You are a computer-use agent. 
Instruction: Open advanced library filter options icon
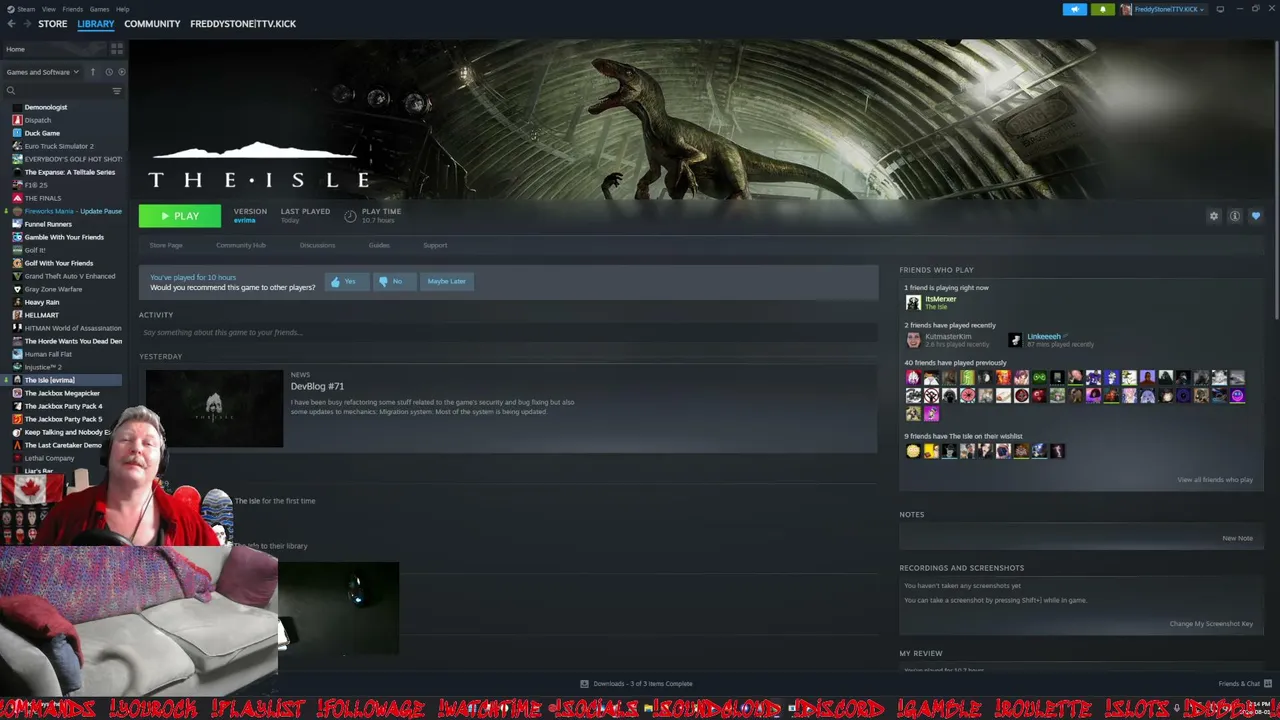pos(117,91)
